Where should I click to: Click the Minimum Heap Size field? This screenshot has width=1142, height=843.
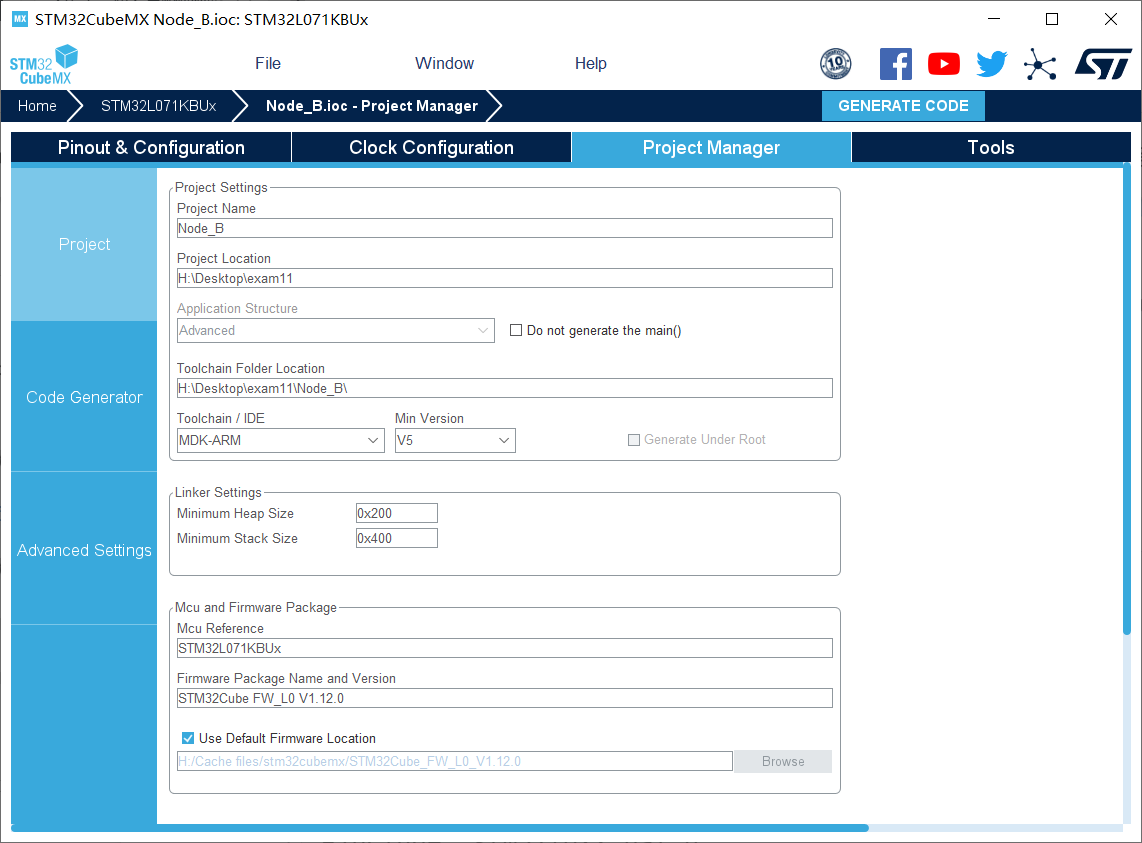397,513
